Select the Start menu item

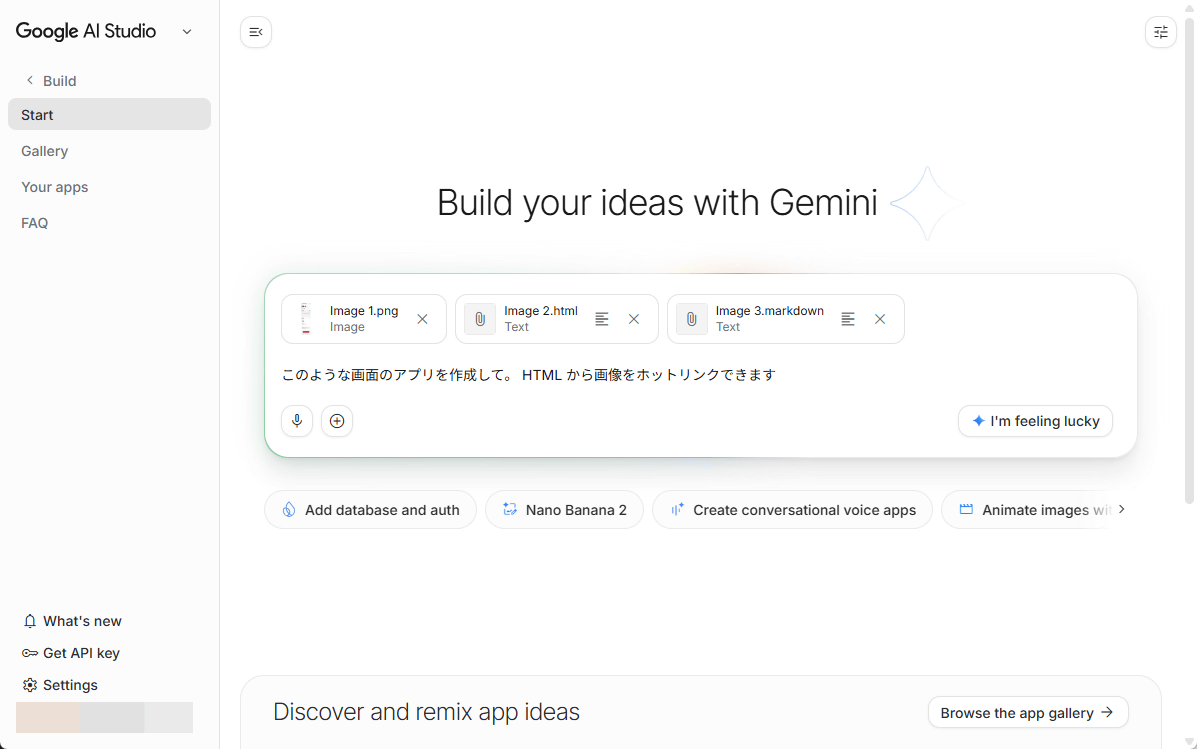(x=109, y=115)
